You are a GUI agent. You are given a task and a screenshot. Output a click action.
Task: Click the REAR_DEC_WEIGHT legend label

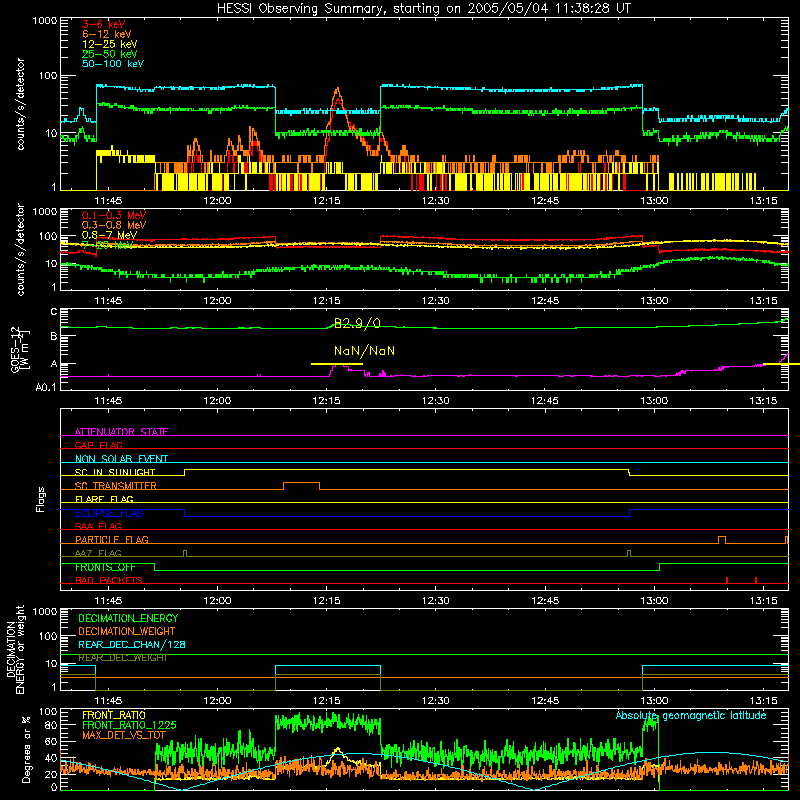pyautogui.click(x=122, y=658)
